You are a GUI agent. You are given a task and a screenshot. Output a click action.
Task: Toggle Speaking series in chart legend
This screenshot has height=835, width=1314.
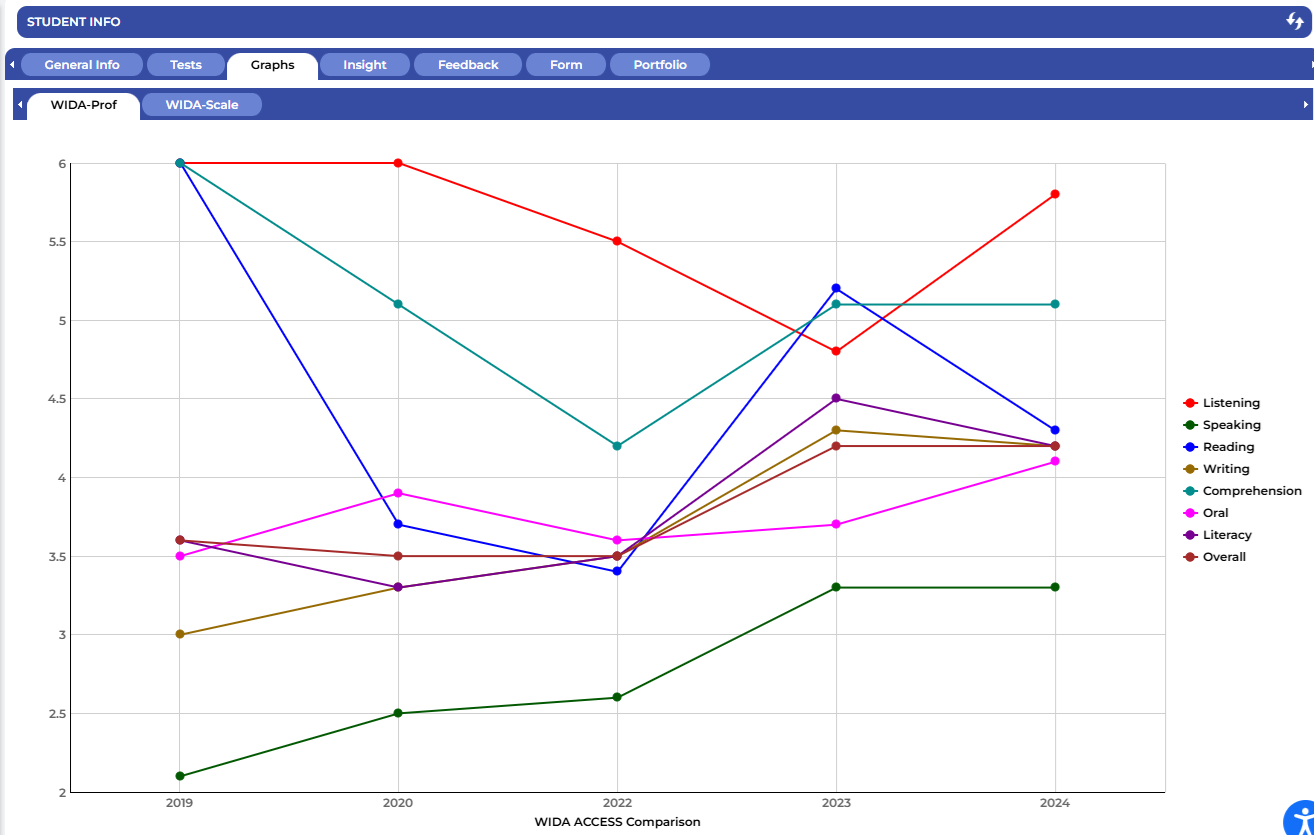tap(1231, 425)
